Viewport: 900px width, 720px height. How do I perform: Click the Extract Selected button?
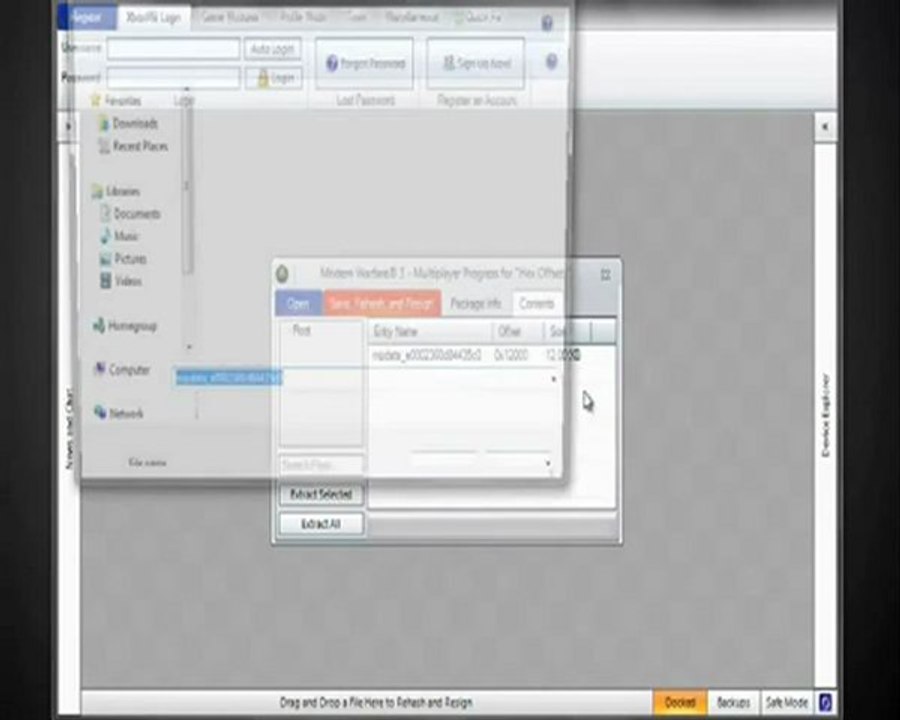[x=321, y=494]
